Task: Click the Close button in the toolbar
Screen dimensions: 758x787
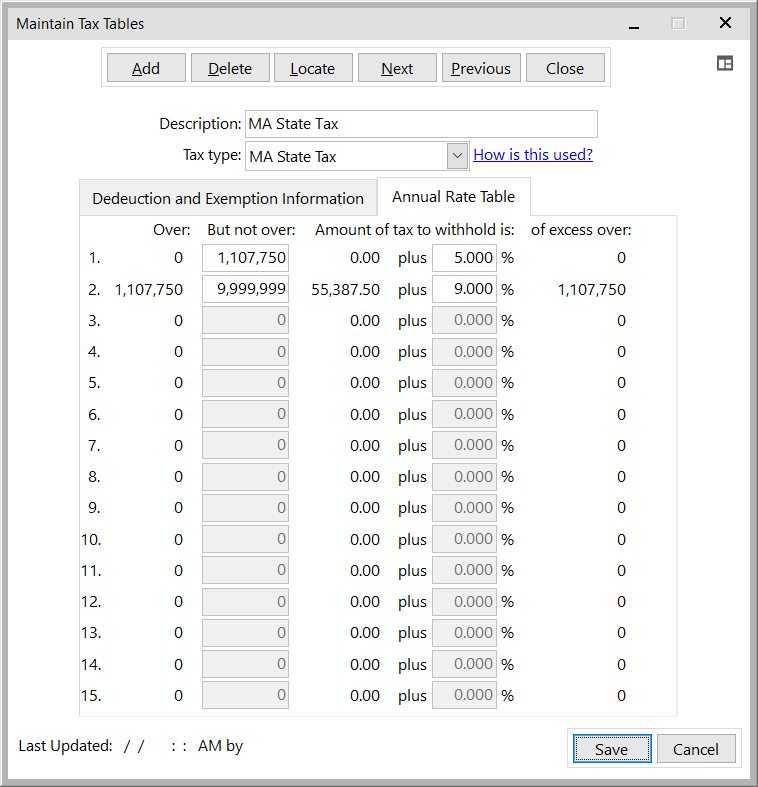Action: [565, 68]
